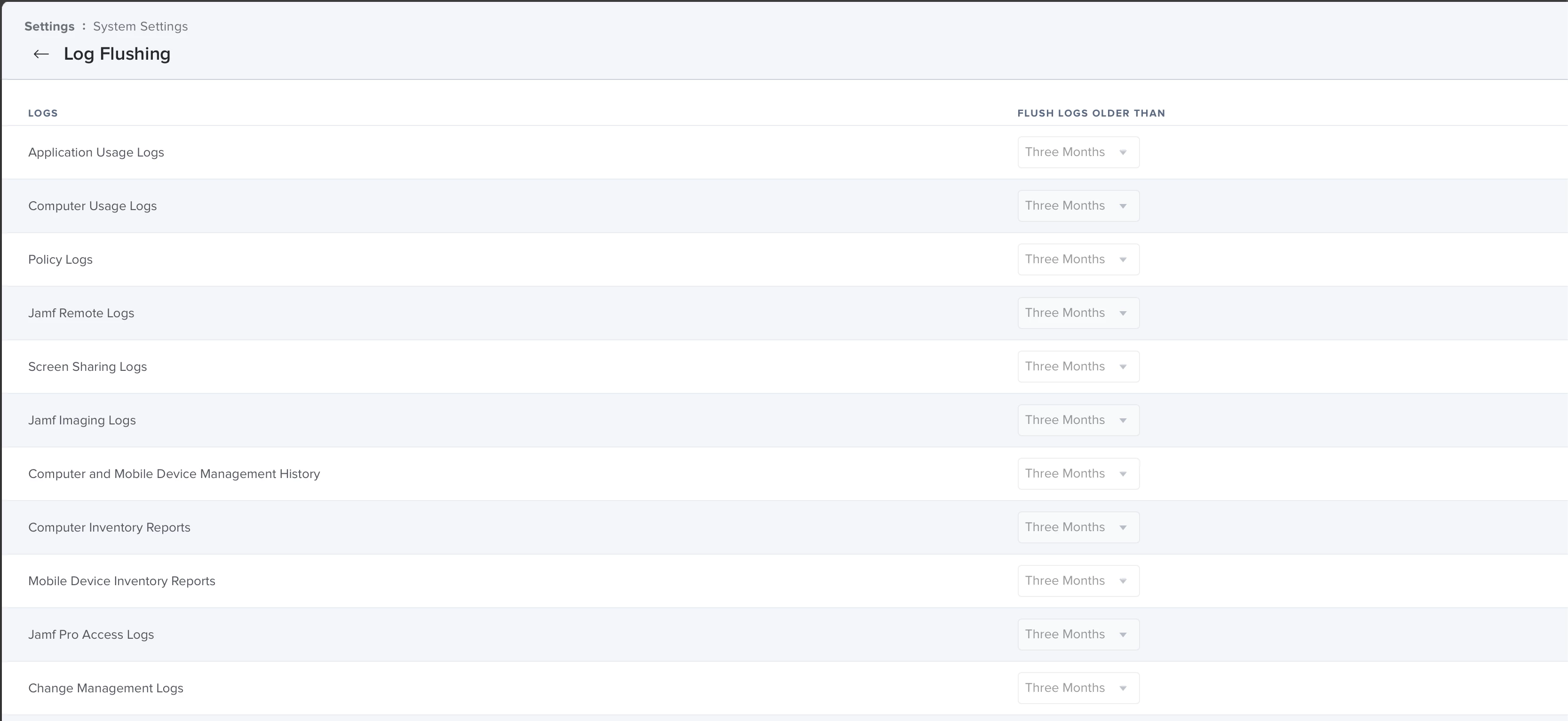Expand Screen Sharing Logs period dropdown

1077,366
